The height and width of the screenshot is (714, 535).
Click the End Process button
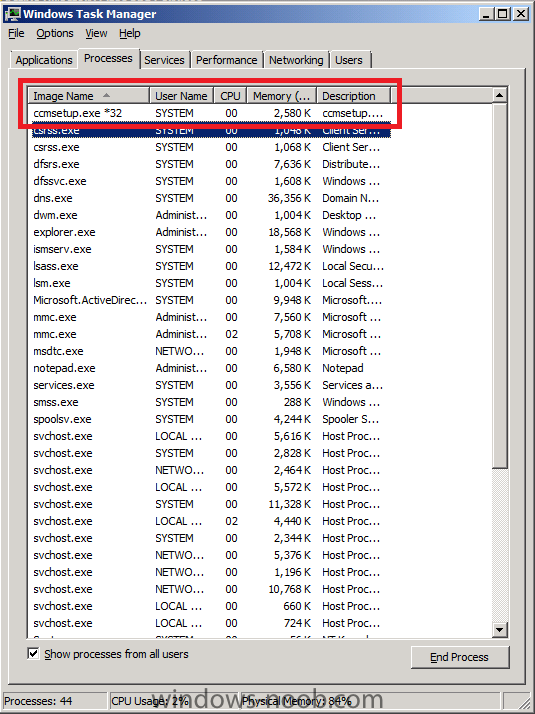pyautogui.click(x=459, y=657)
